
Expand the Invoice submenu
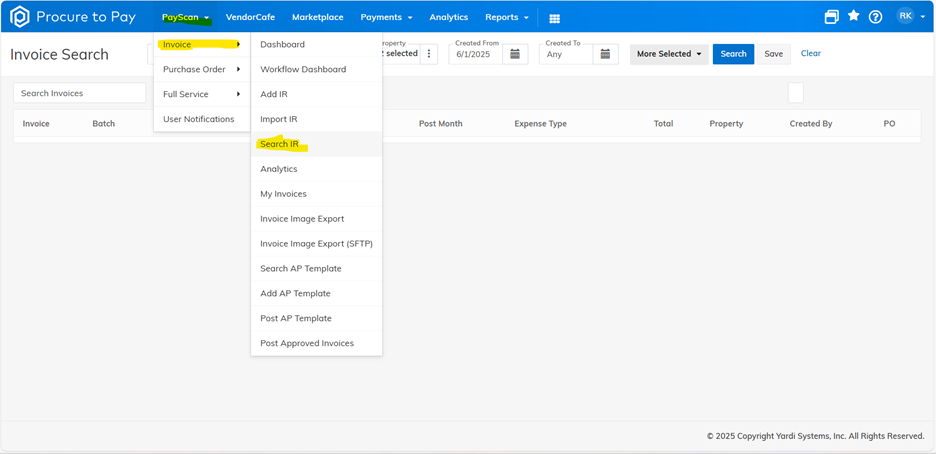202,45
